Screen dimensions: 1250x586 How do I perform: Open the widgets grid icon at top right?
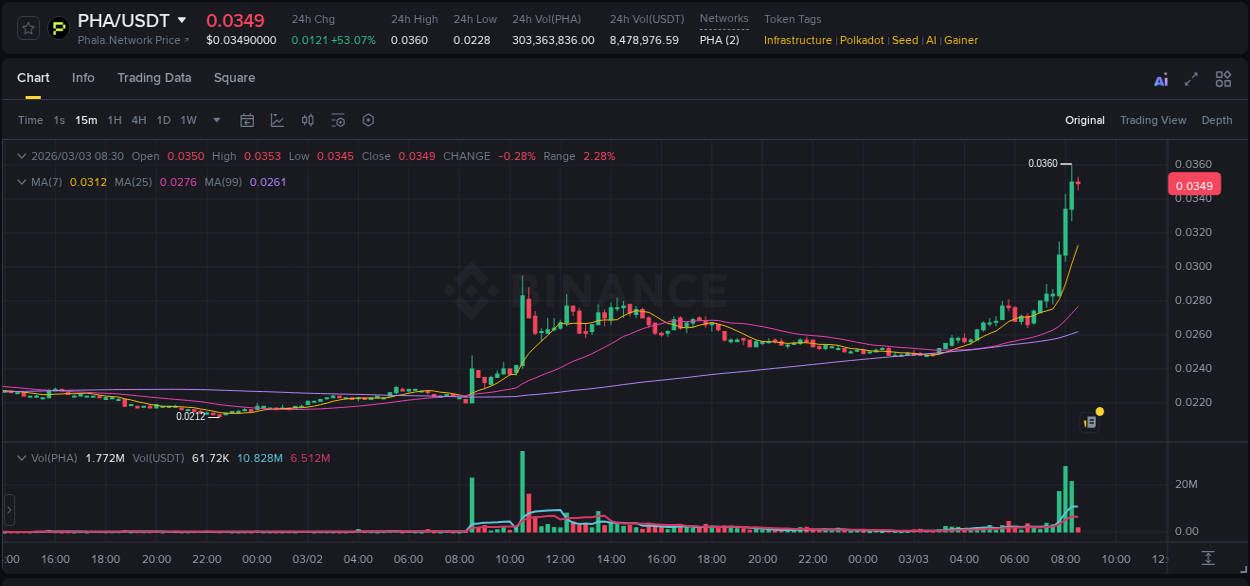(1223, 79)
